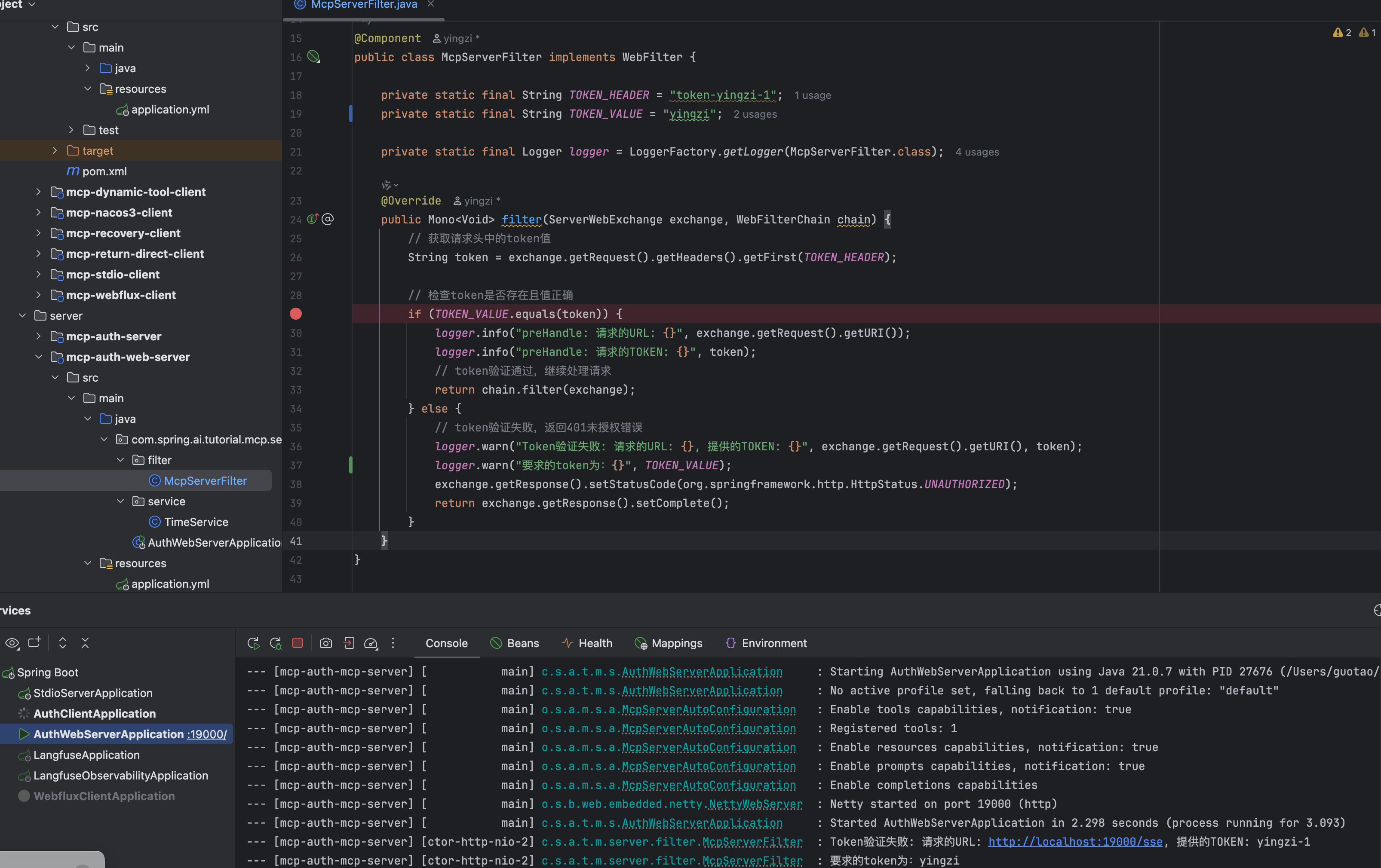Click the profiler gauge icon in services toolbar
The width and height of the screenshot is (1381, 868).
(371, 643)
